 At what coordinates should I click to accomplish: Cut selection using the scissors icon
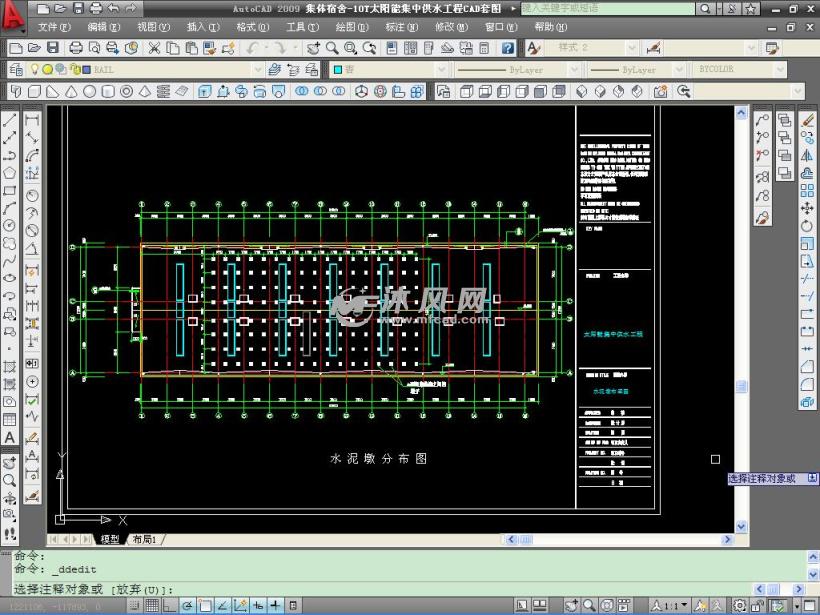click(x=154, y=49)
